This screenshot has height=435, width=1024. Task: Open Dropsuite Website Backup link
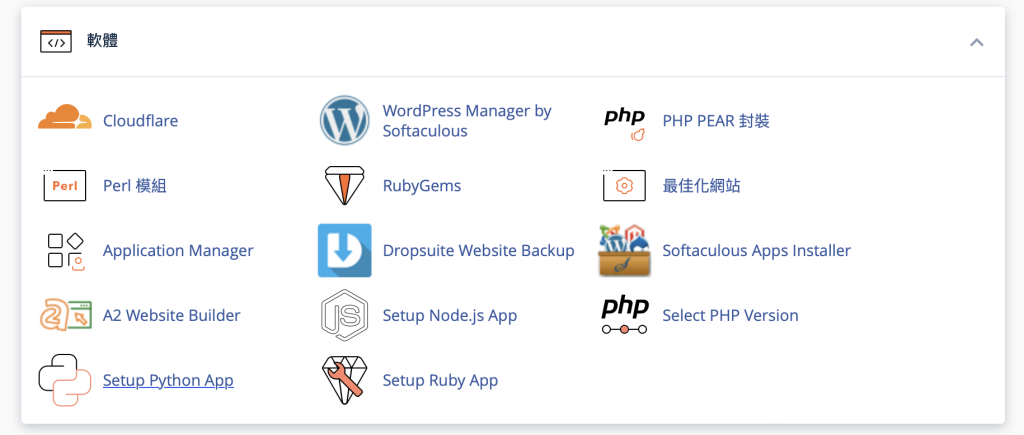(479, 250)
